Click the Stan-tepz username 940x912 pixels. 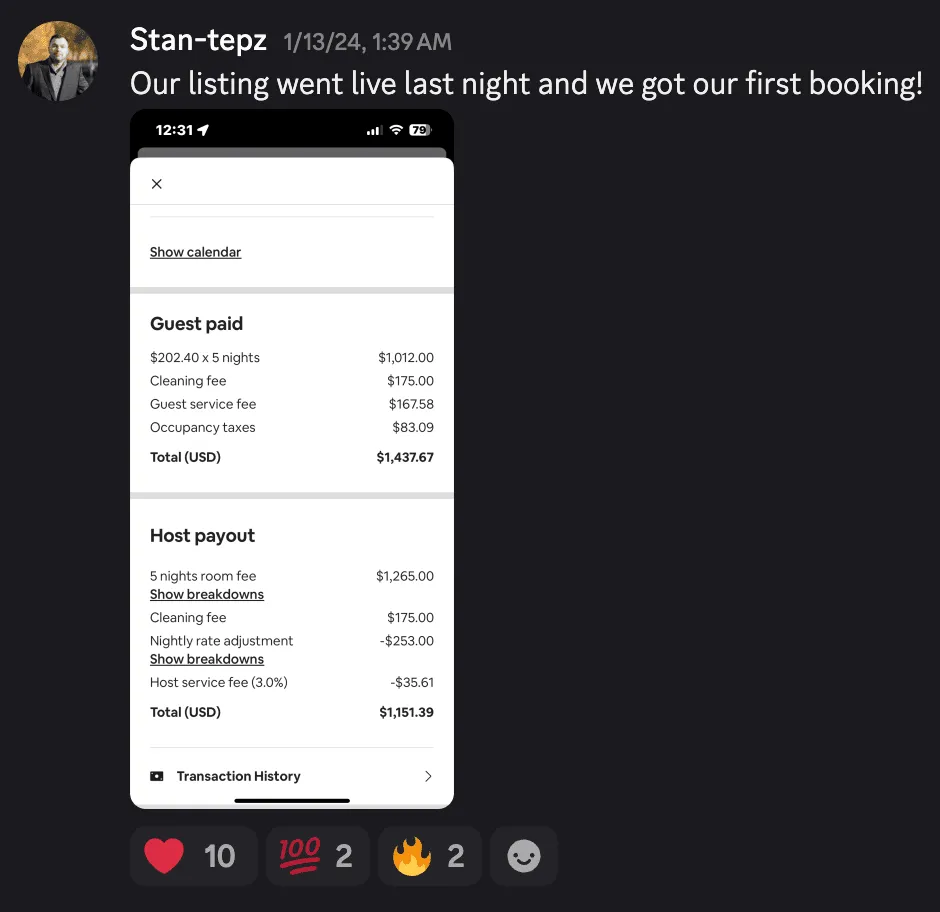click(x=198, y=40)
